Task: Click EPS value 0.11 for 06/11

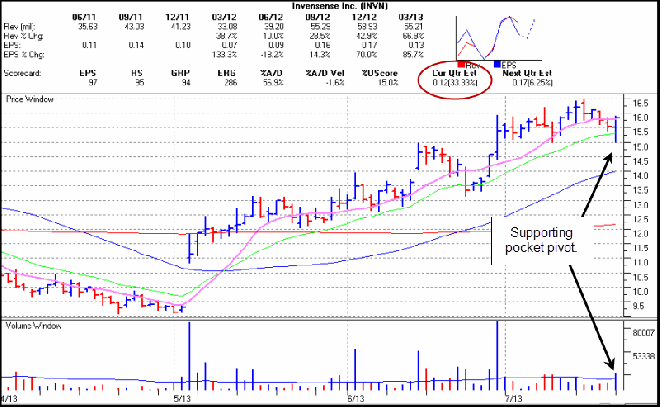Action: 89,45
